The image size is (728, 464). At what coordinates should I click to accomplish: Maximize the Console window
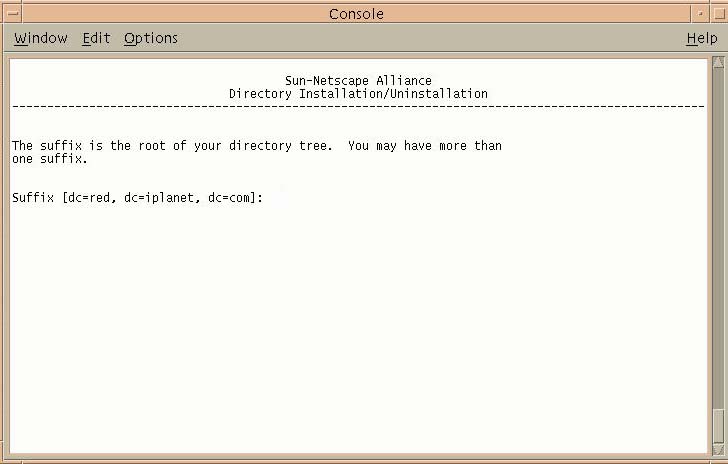click(719, 13)
